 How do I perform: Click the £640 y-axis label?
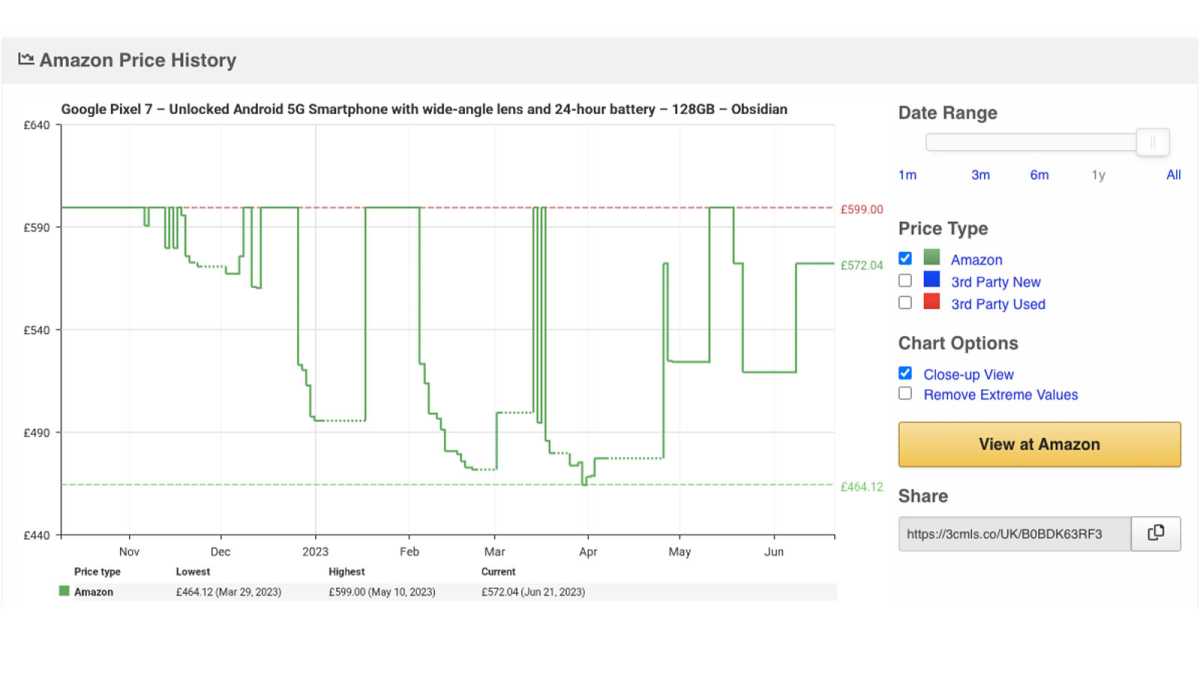pos(36,125)
